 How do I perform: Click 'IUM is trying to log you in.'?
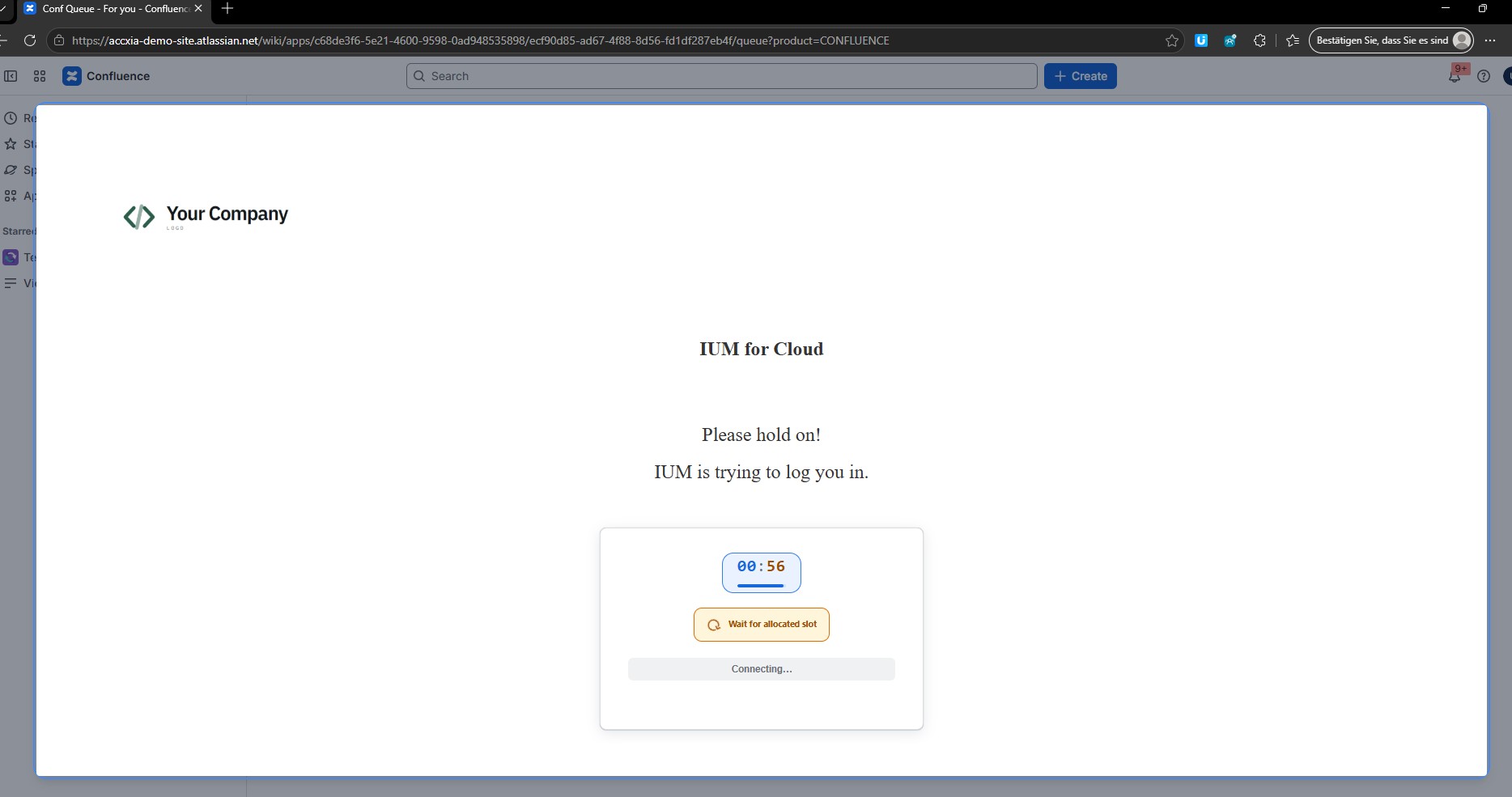point(761,473)
